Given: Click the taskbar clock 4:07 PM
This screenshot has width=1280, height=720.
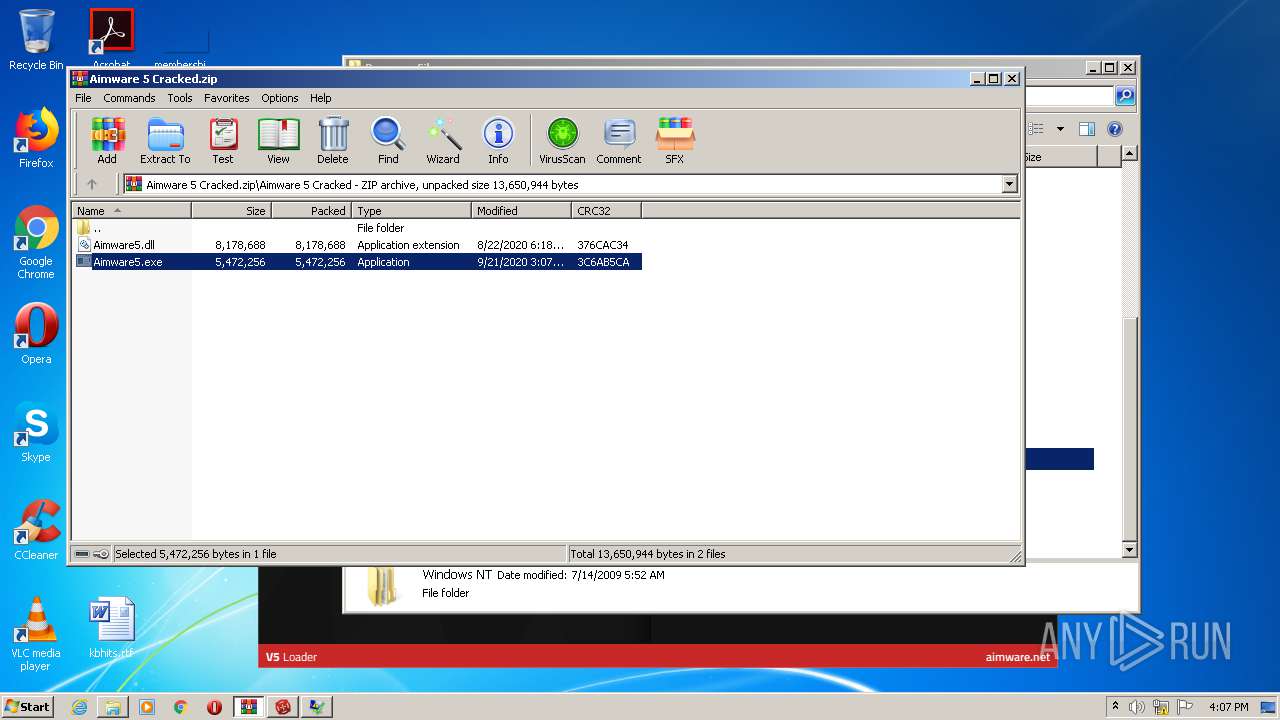Looking at the screenshot, I should click(1228, 707).
